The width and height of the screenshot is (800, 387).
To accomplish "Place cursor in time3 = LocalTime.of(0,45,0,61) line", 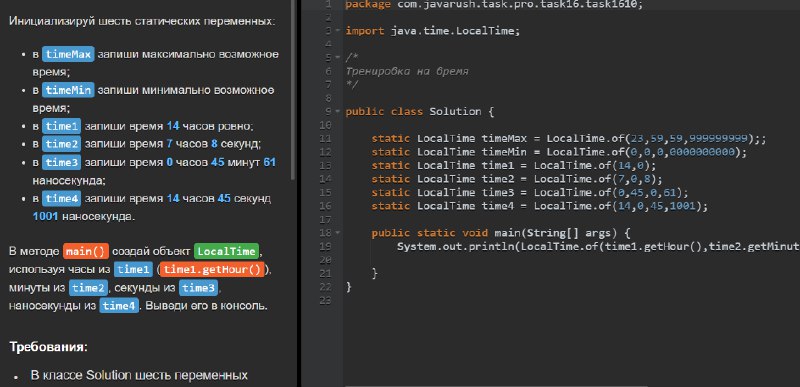I will [530, 192].
